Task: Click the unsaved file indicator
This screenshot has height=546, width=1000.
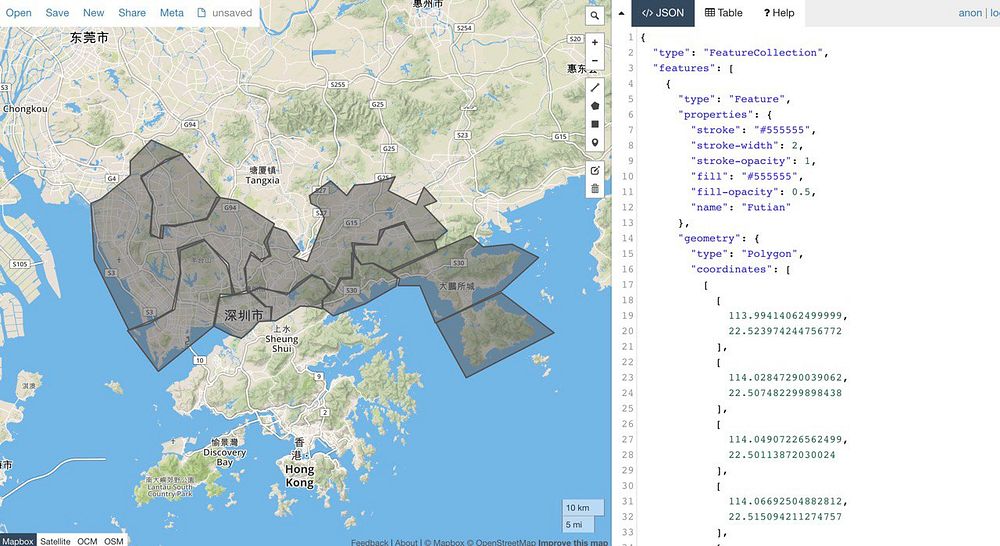Action: (x=224, y=13)
